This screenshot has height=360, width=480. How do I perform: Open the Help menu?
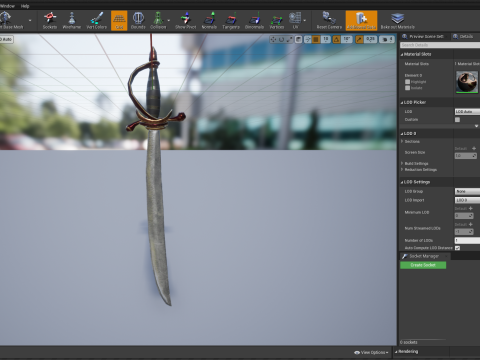click(25, 6)
